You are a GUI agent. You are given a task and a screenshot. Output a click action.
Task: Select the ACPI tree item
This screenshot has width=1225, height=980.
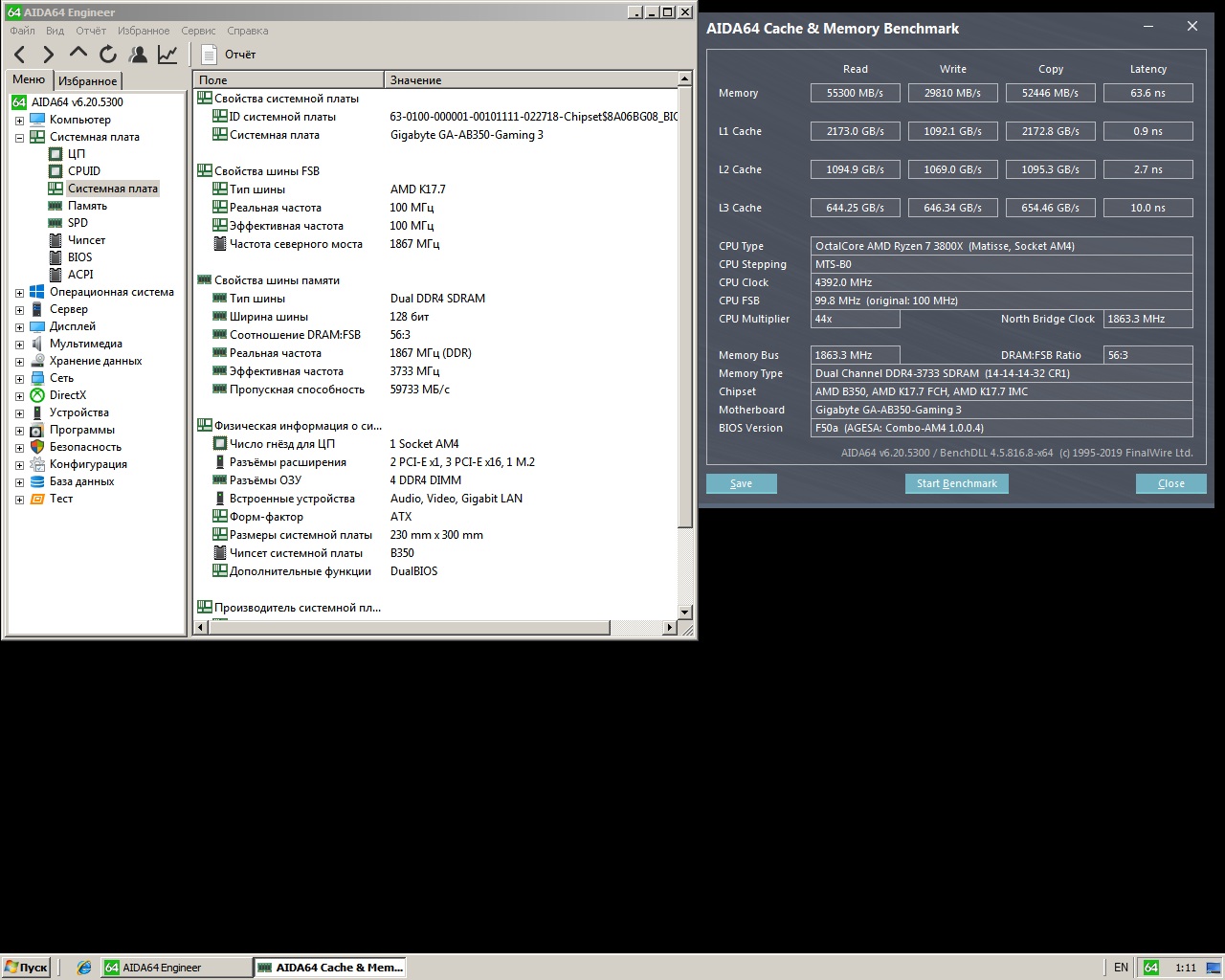click(x=80, y=275)
